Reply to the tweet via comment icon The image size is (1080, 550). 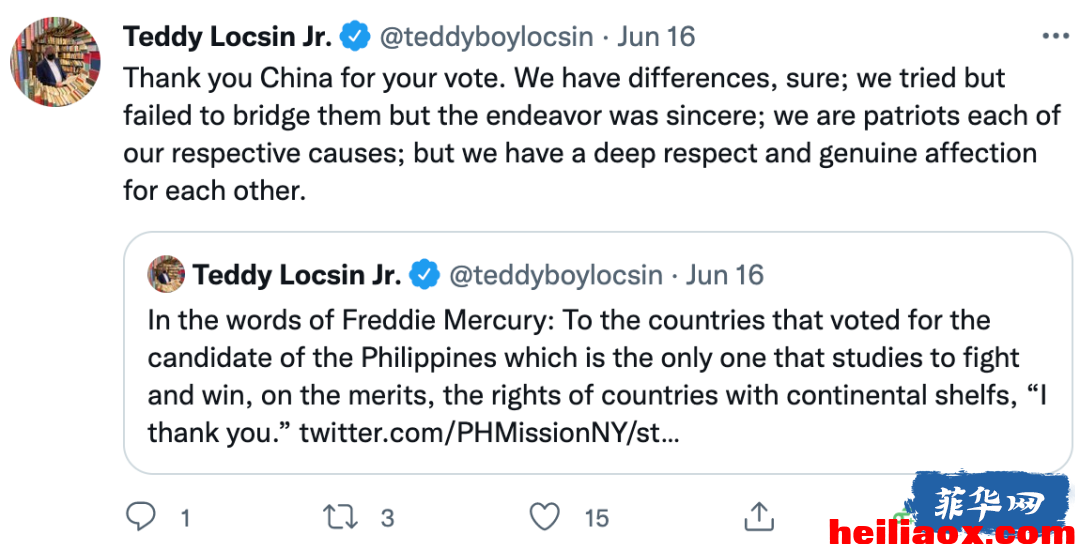tap(141, 516)
